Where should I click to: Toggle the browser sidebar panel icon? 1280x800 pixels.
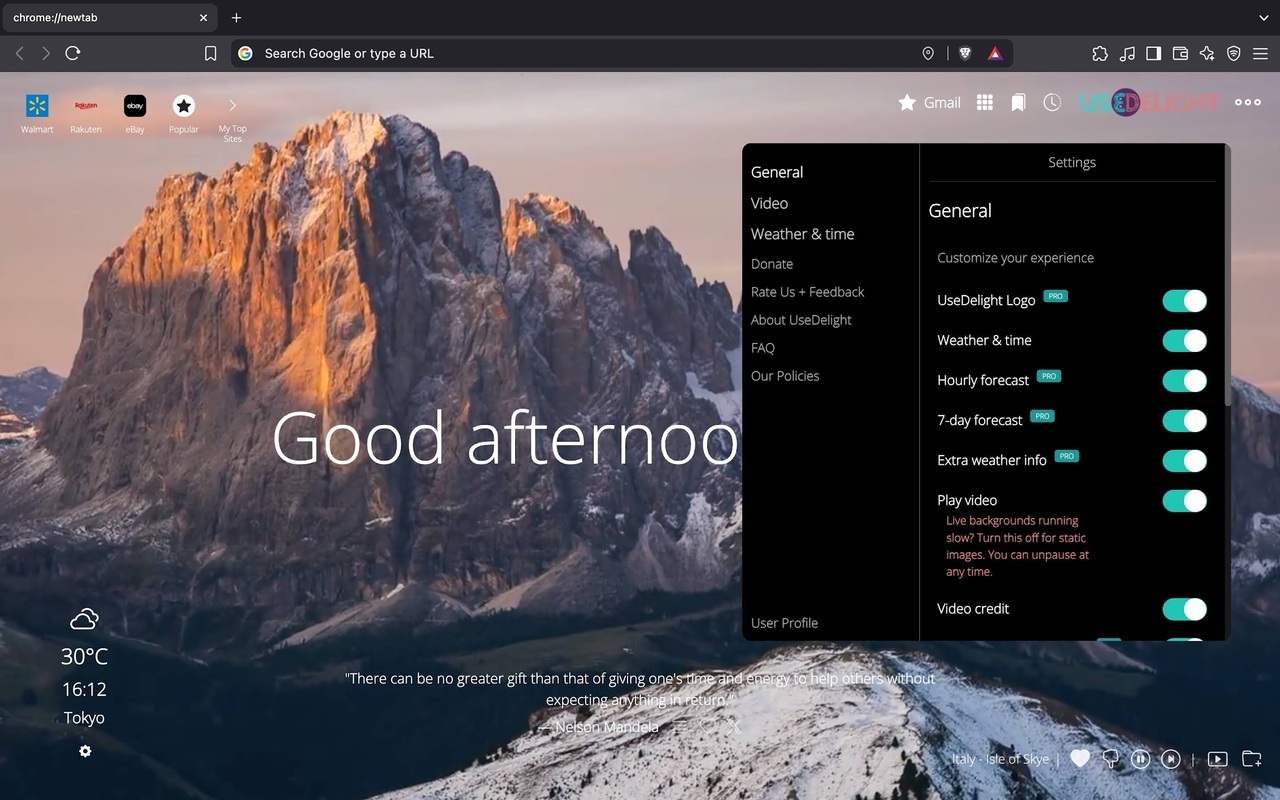click(x=1153, y=53)
